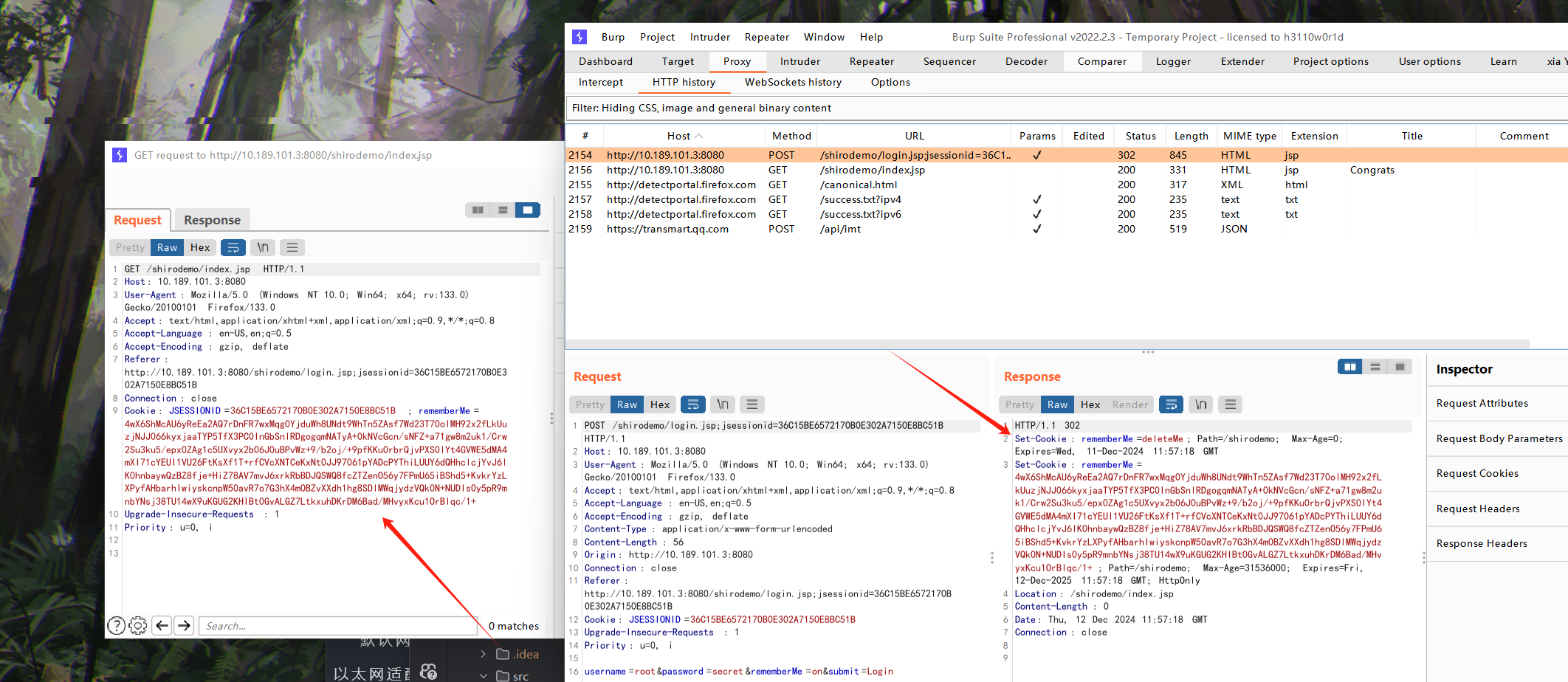This screenshot has height=682, width=1568.
Task: Switch to the Decoder tab
Action: point(1026,61)
